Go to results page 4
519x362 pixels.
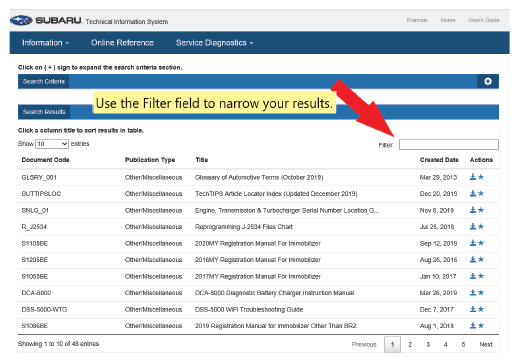click(446, 344)
